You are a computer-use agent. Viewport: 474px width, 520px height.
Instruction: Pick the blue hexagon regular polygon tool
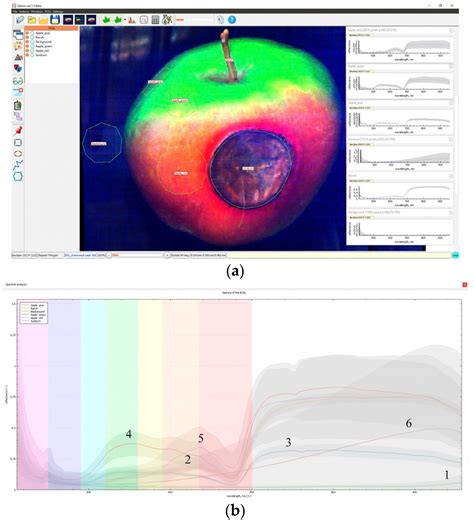click(x=18, y=176)
